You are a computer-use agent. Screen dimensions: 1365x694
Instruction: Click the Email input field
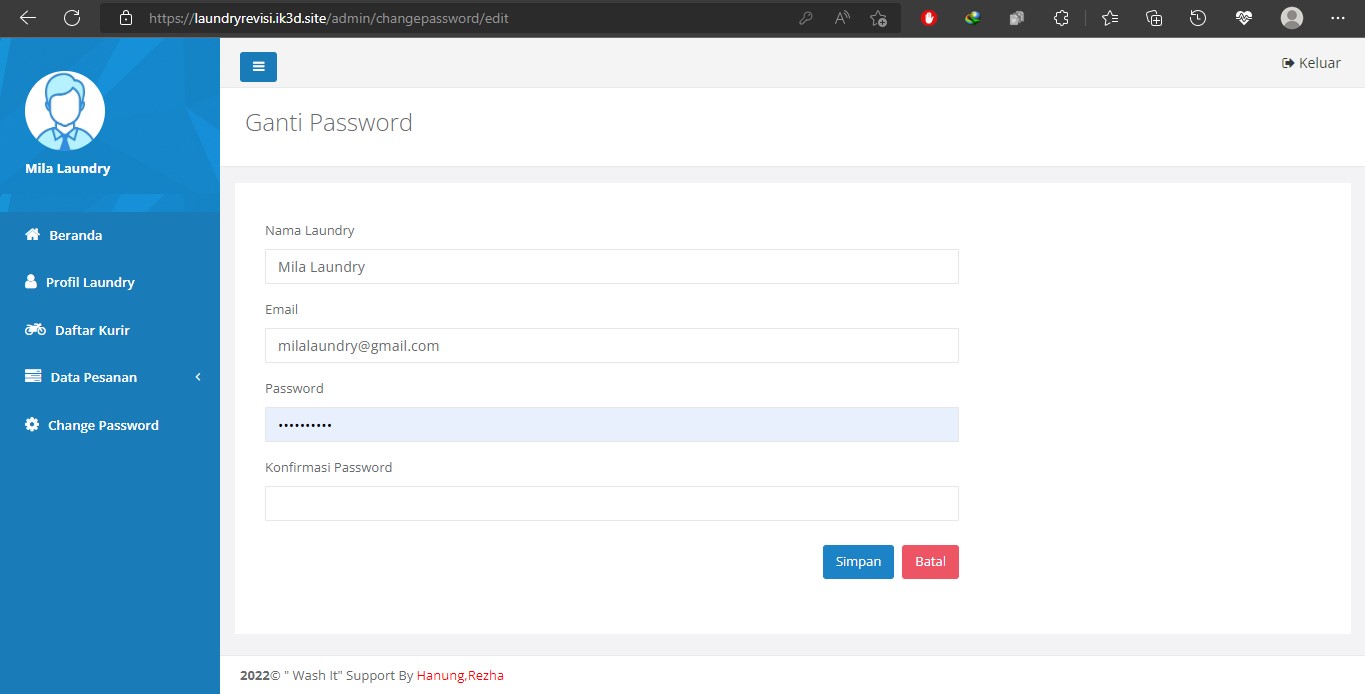(611, 346)
